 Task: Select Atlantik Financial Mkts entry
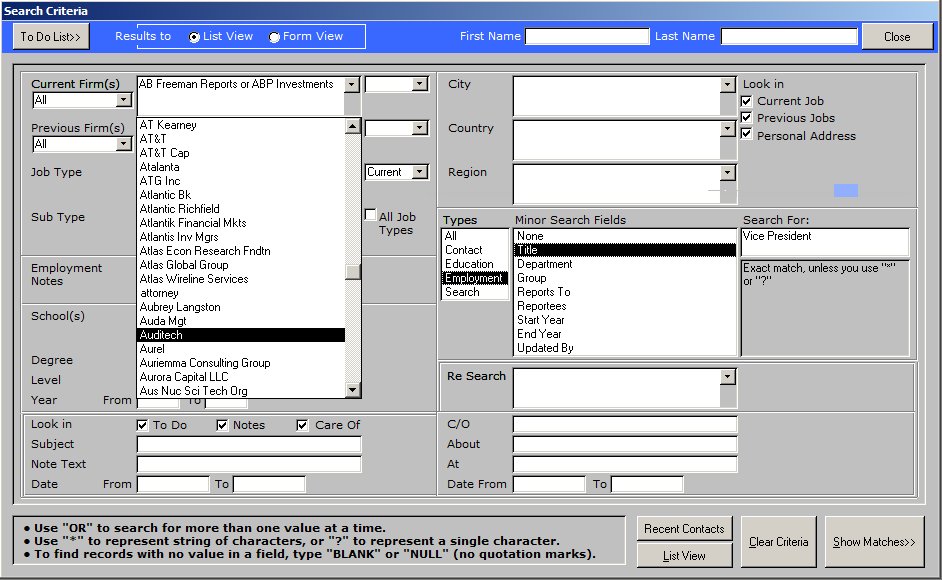click(x=242, y=223)
